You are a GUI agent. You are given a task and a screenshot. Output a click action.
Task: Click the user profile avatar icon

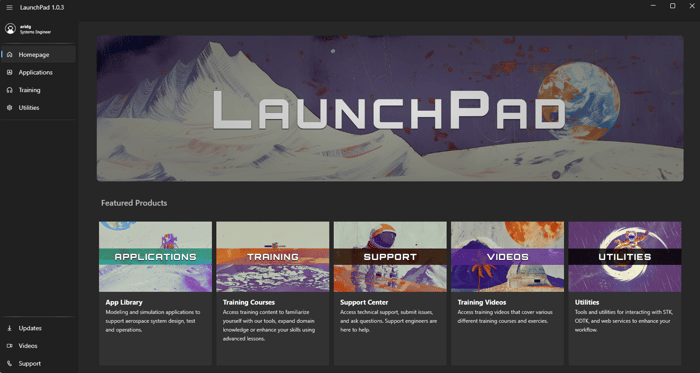[x=10, y=29]
